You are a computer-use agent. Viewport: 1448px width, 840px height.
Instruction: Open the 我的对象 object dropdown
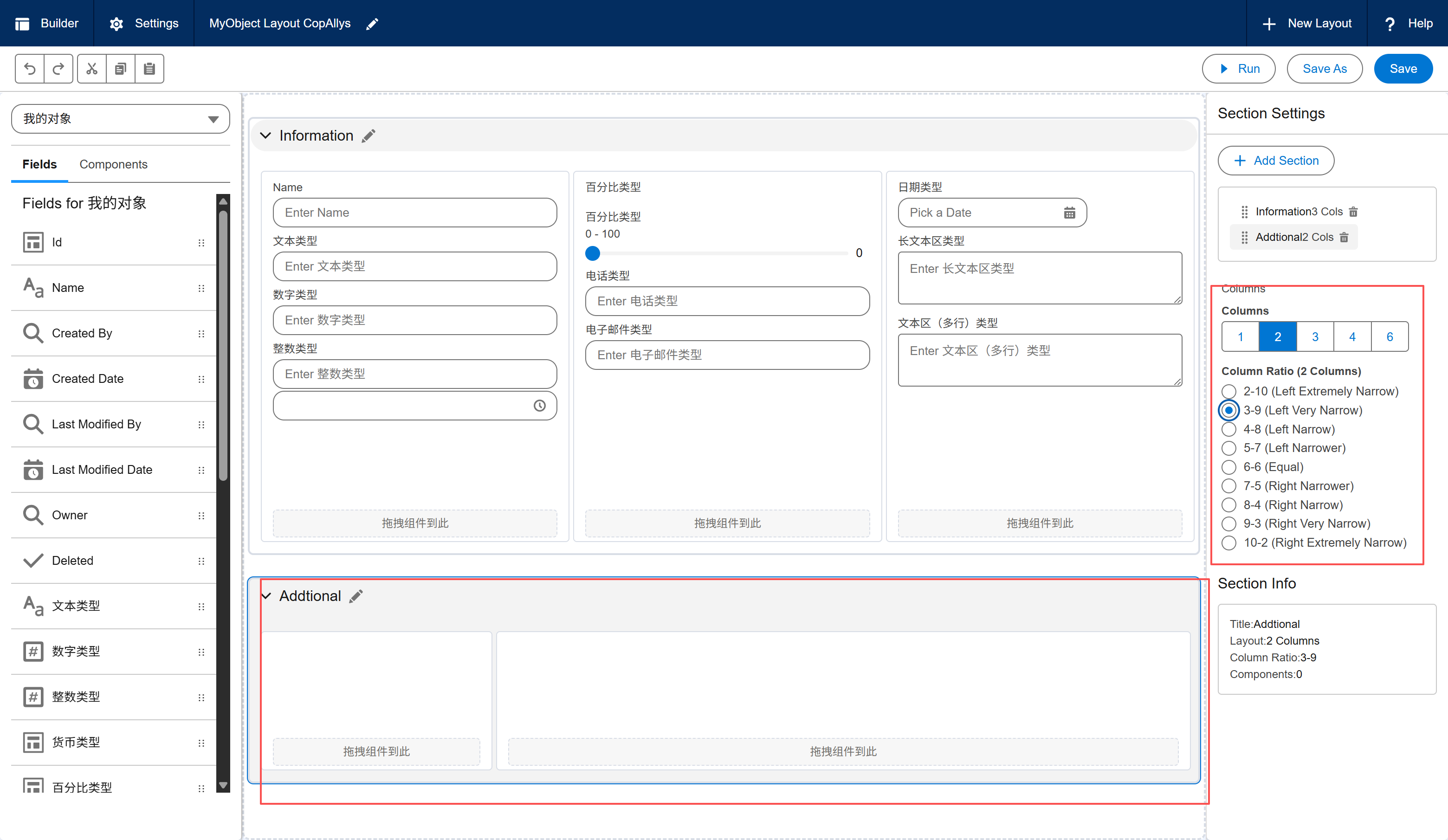pos(121,119)
